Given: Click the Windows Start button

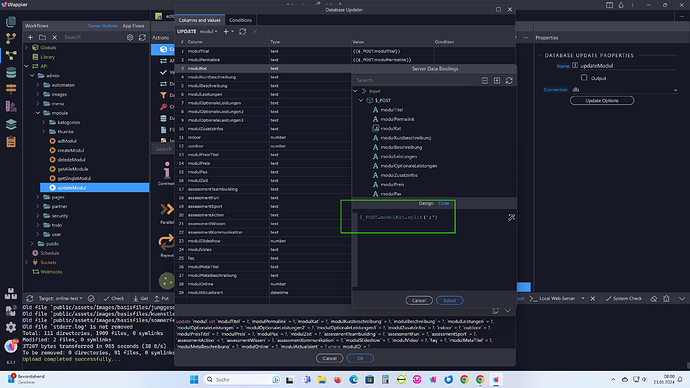Looking at the screenshot, I should 194,380.
